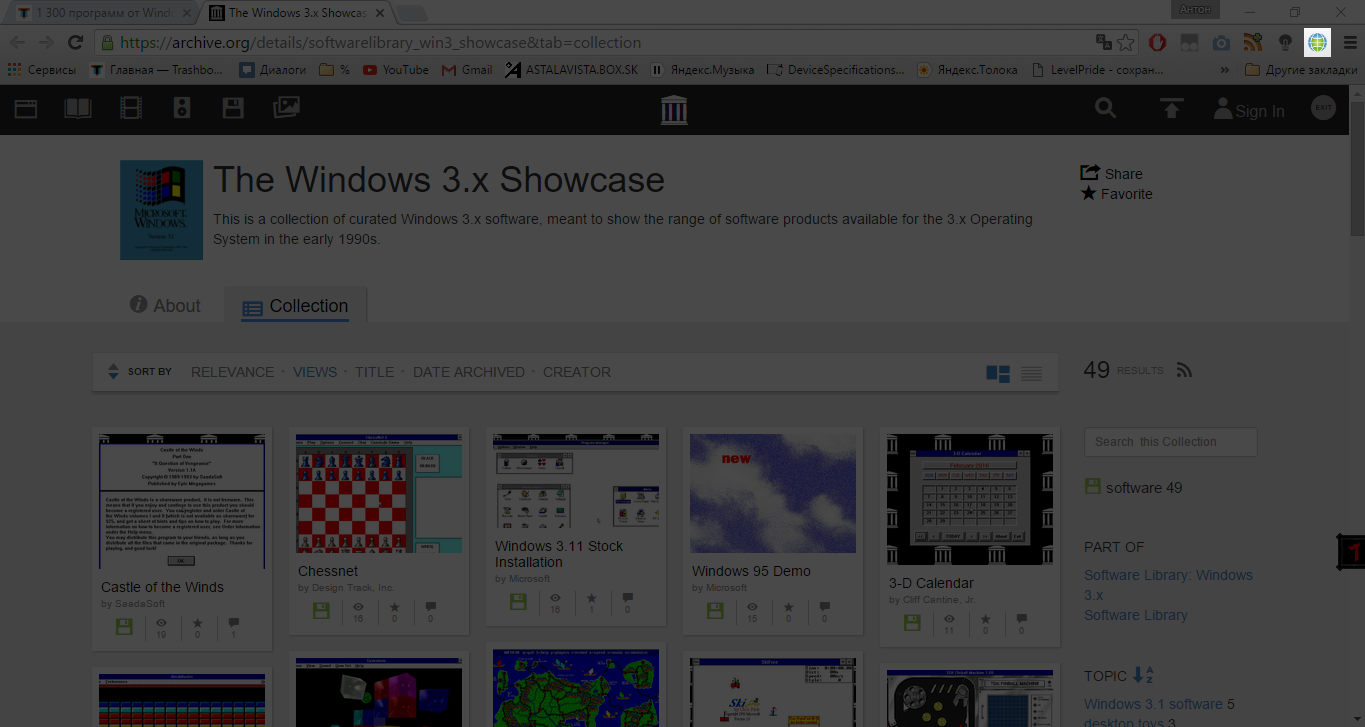
Task: Switch to list view
Action: pos(1031,373)
